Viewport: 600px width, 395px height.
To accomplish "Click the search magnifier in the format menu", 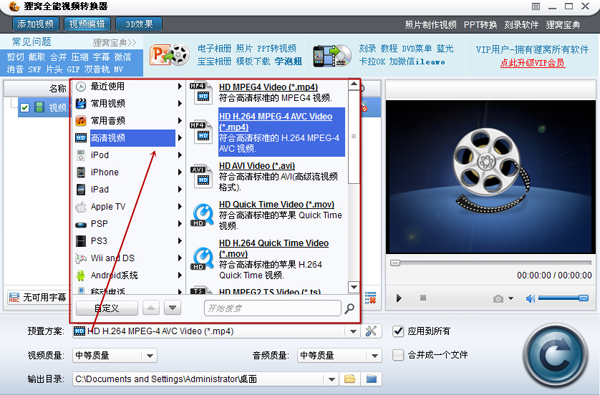I will coord(349,308).
